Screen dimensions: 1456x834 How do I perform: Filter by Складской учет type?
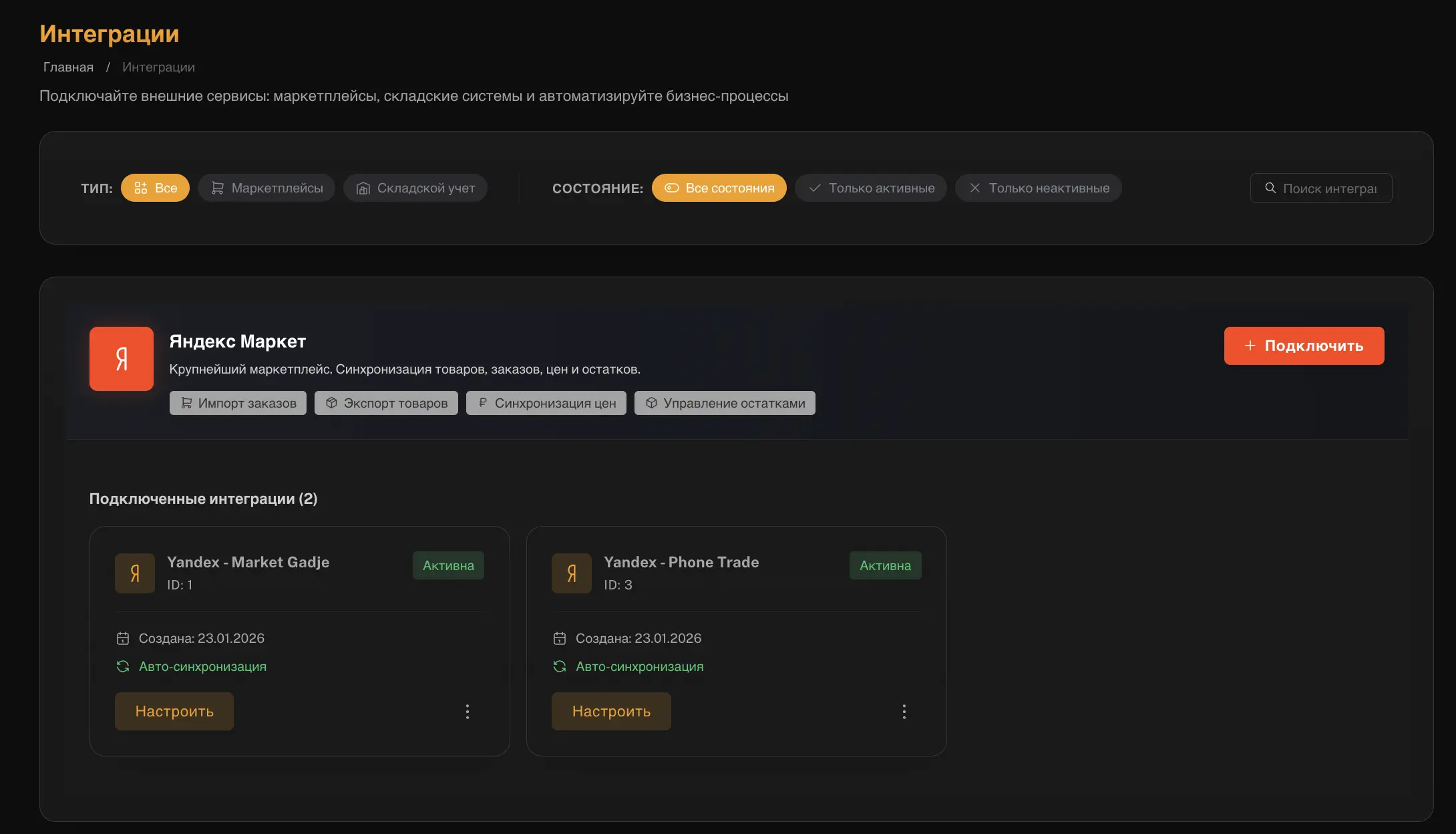(x=415, y=188)
